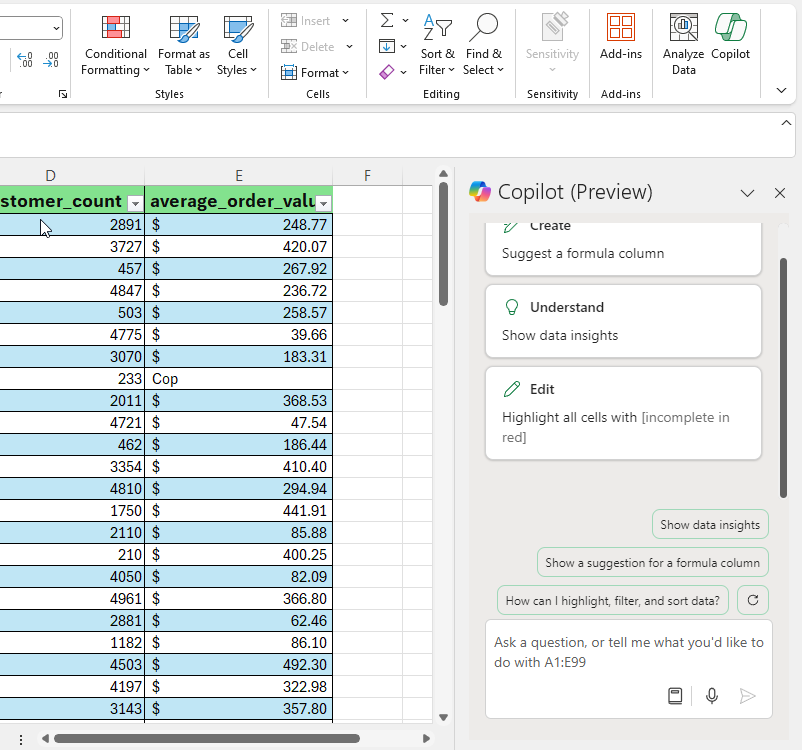The height and width of the screenshot is (750, 802).
Task: Click the Format as Table icon
Action: tap(184, 28)
